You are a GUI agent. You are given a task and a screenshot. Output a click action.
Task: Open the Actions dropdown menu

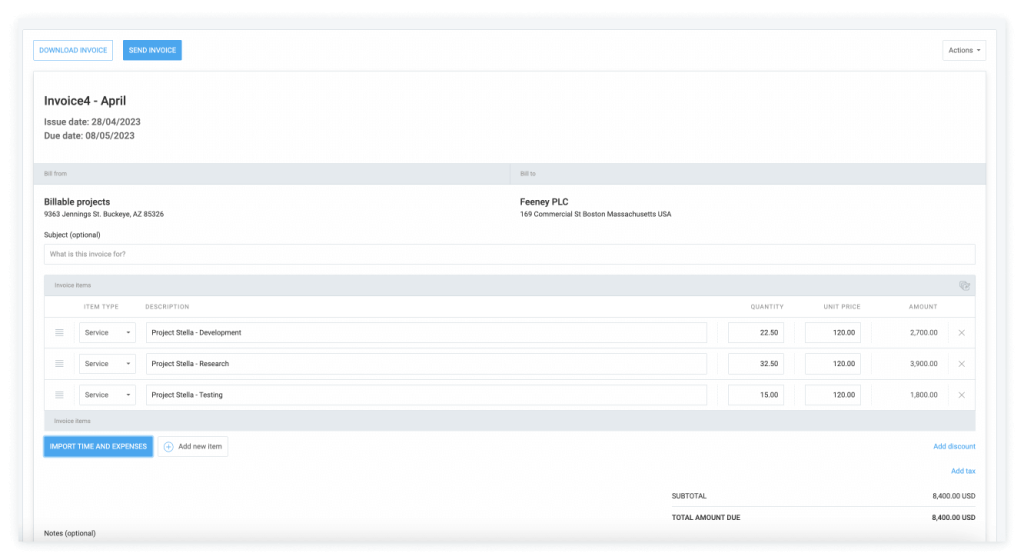tap(964, 50)
